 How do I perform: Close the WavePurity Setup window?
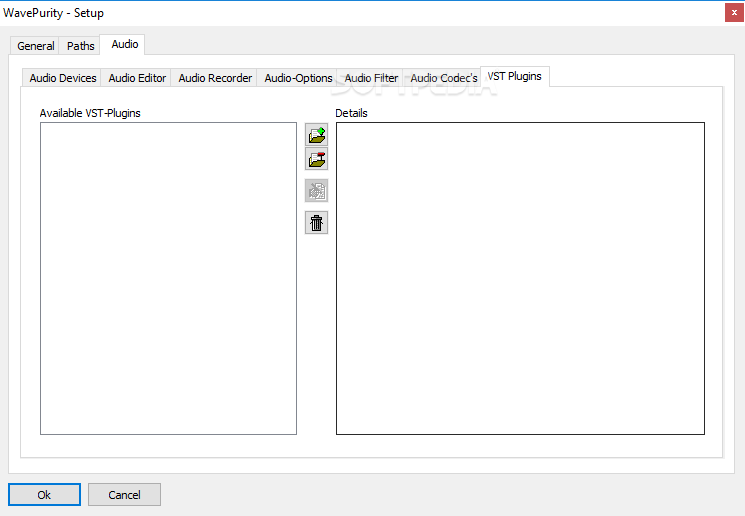(x=734, y=13)
